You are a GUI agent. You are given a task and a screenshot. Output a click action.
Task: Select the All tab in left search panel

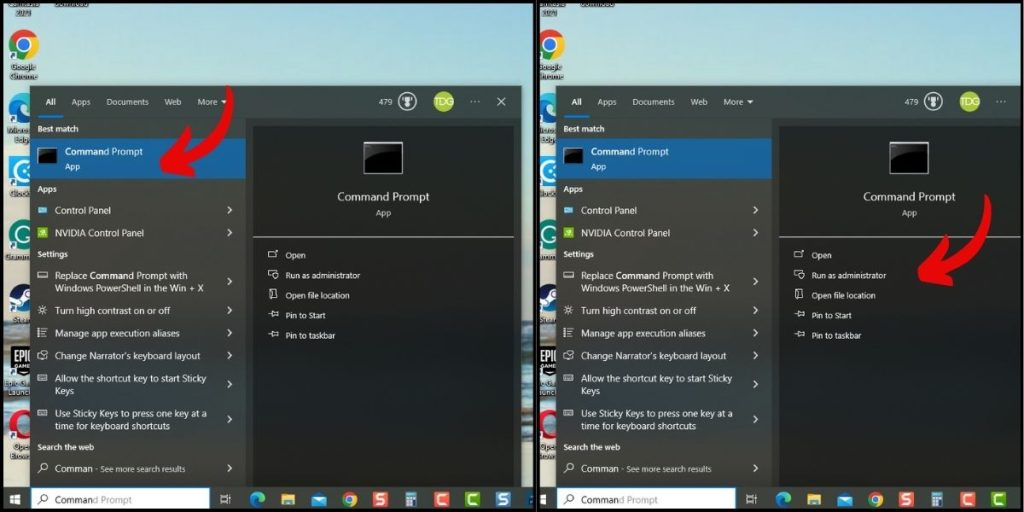coord(50,102)
